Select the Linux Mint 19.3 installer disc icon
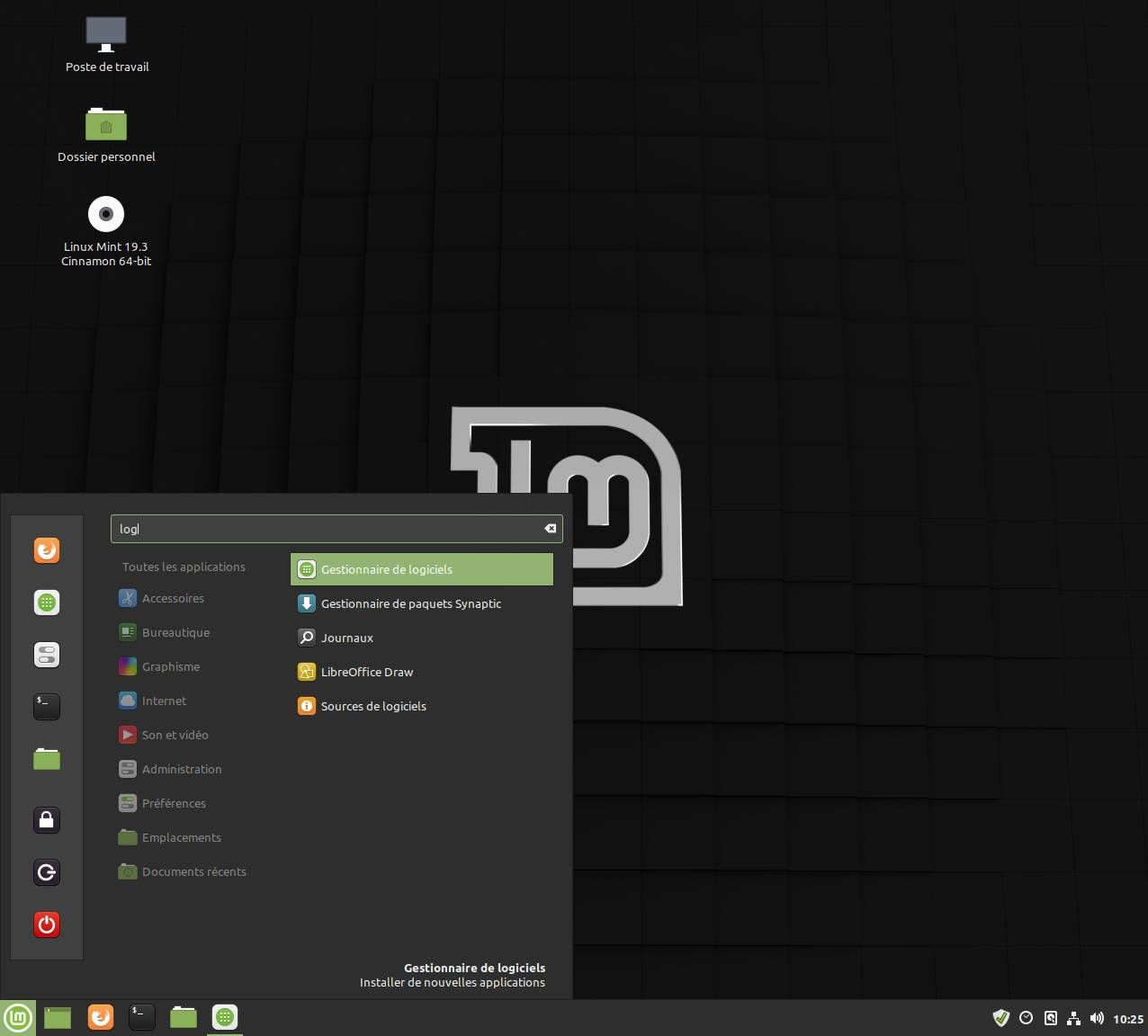The width and height of the screenshot is (1148, 1036). tap(106, 231)
